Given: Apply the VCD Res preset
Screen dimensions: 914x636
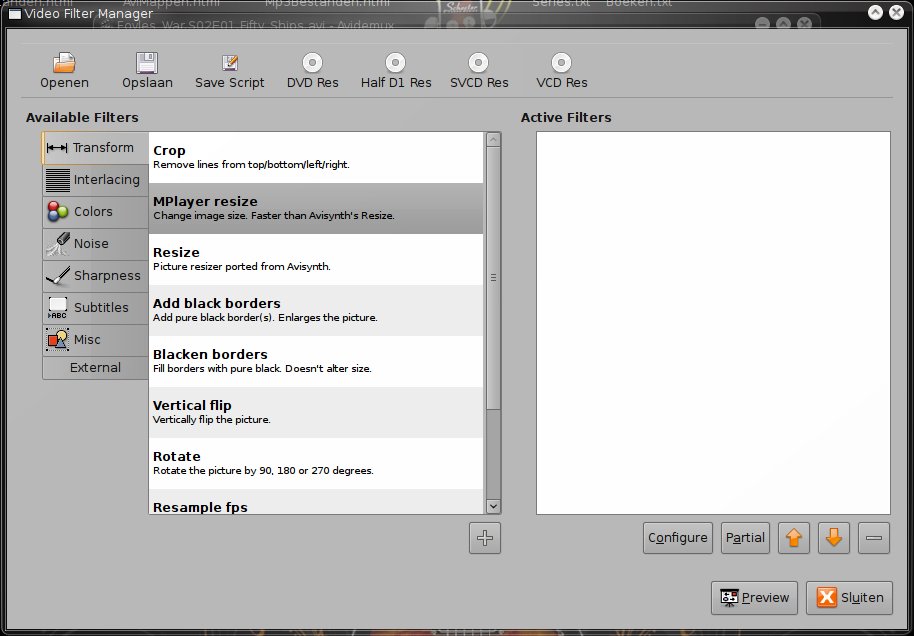Looking at the screenshot, I should coord(560,69).
